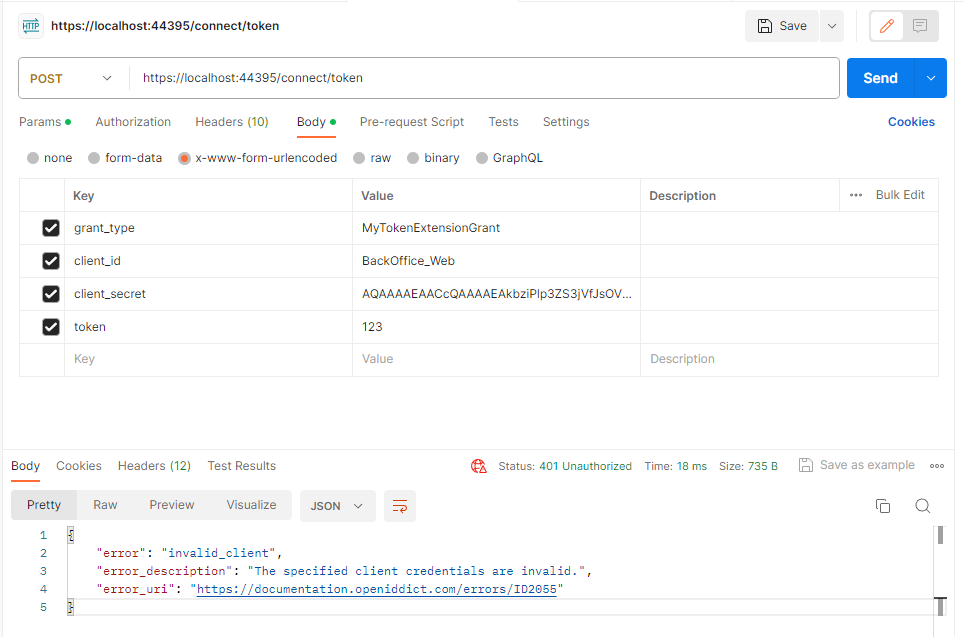Viewport: 964px width, 637px height.
Task: Click the search icon in response panel
Action: (923, 506)
